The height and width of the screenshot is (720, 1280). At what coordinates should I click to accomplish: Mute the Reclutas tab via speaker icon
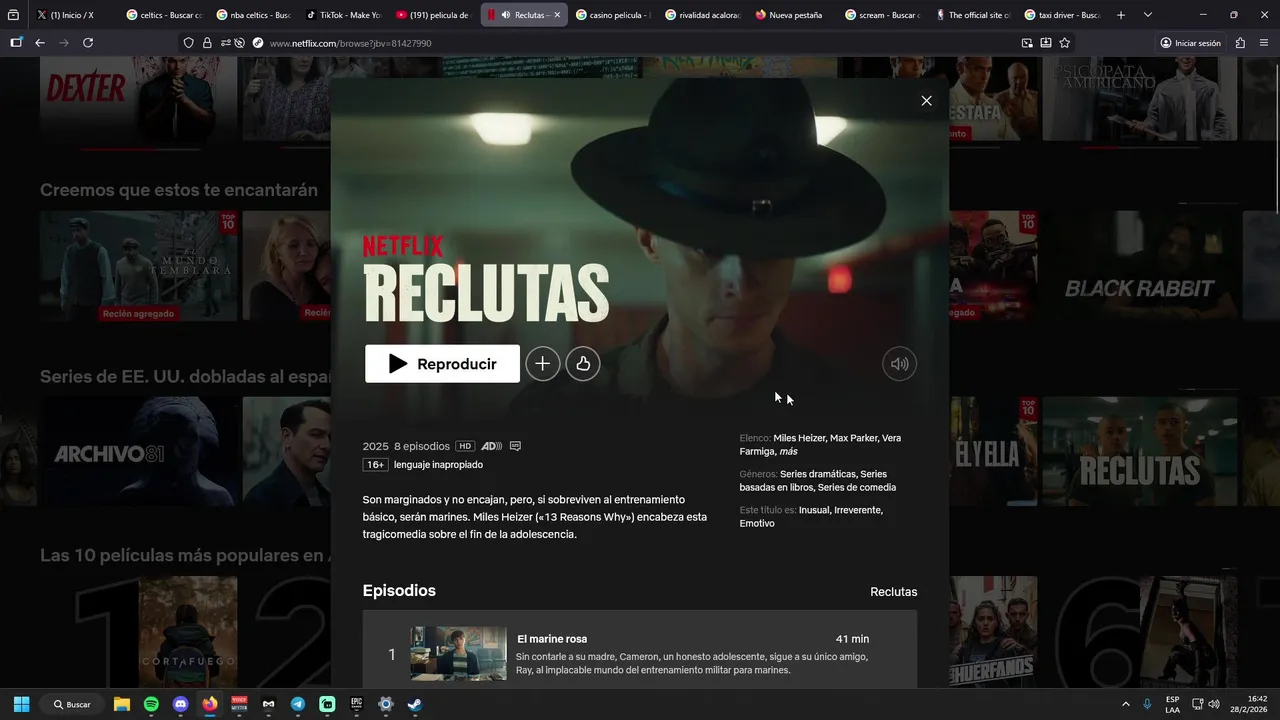(x=506, y=15)
